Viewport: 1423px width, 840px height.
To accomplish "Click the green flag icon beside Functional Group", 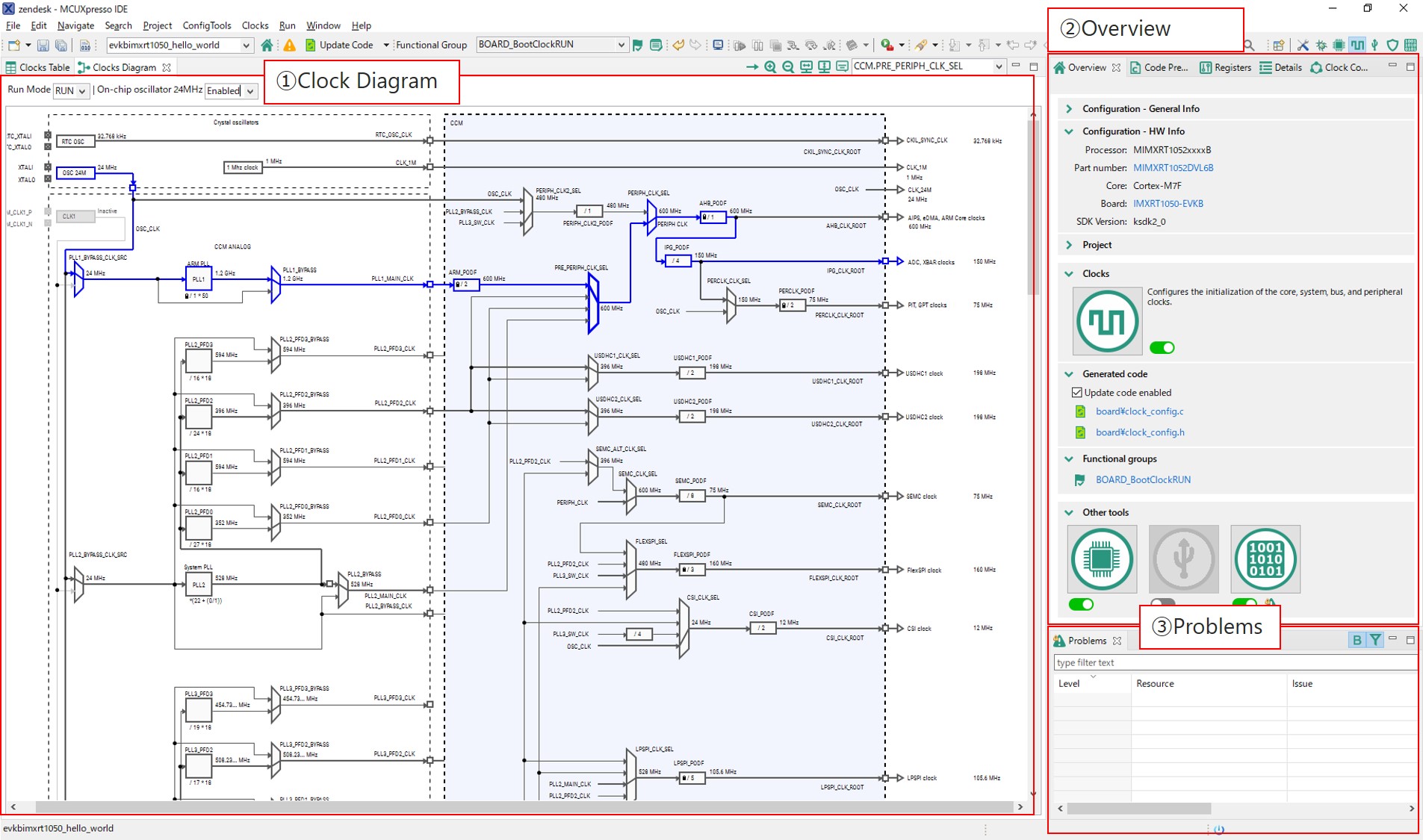I will tap(637, 45).
